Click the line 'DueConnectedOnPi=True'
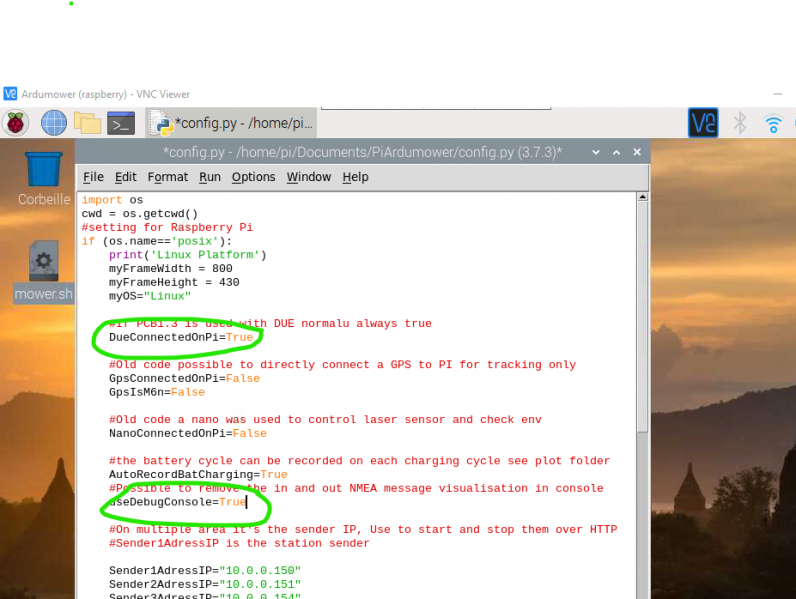Image resolution: width=796 pixels, height=599 pixels. pos(181,337)
